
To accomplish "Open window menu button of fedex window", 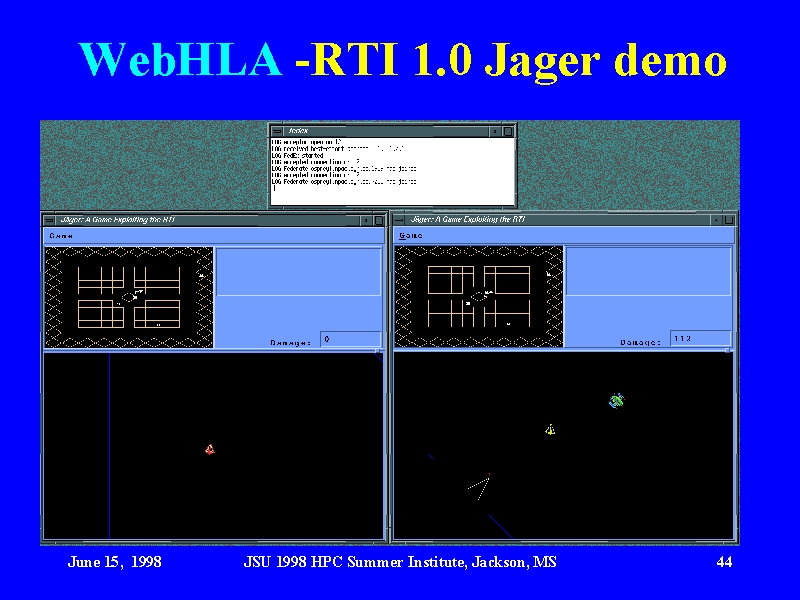I will pyautogui.click(x=277, y=131).
